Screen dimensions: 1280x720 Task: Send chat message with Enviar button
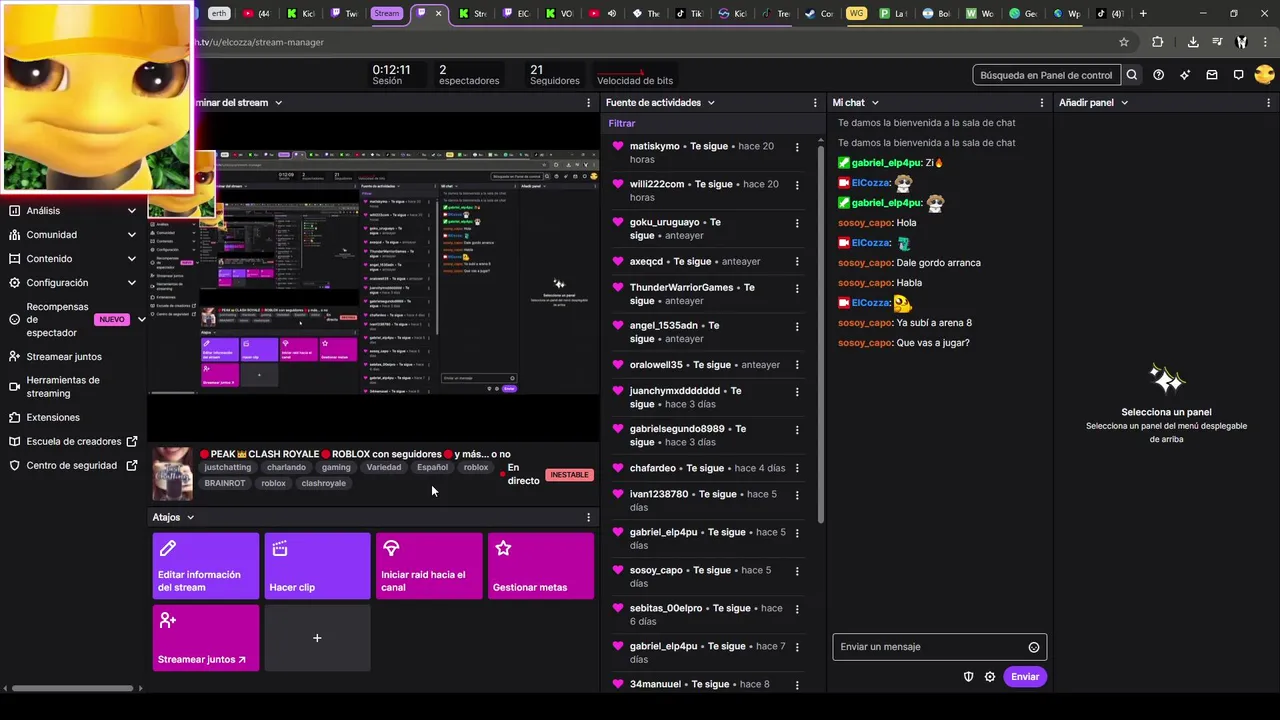click(1025, 677)
